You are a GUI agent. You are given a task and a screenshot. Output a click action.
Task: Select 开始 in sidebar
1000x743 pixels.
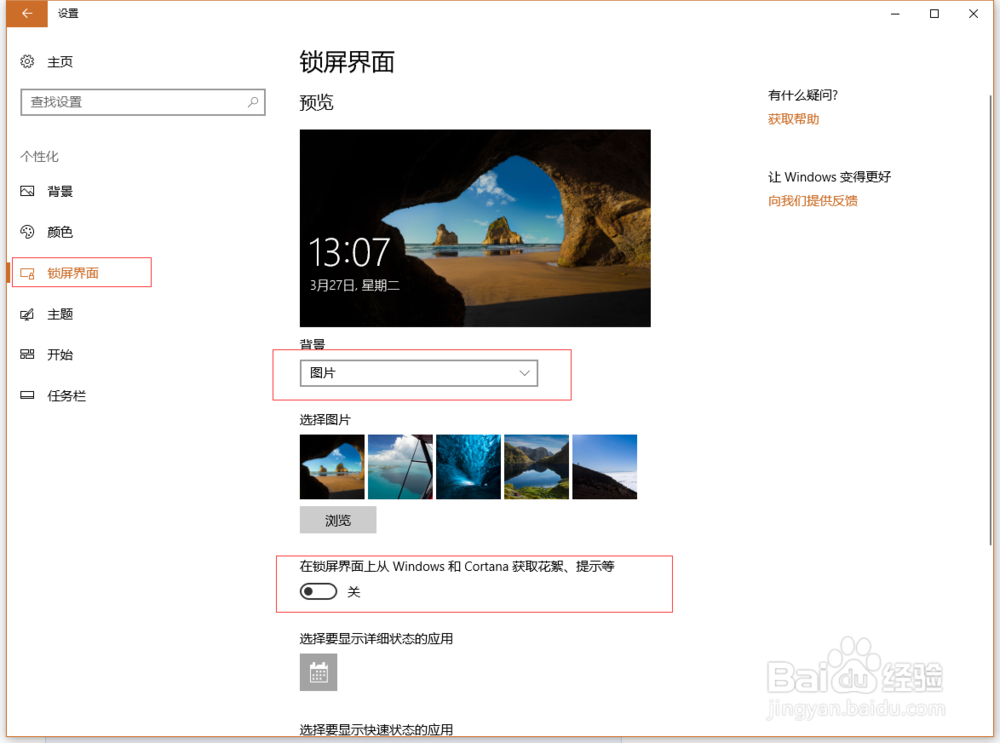(60, 355)
